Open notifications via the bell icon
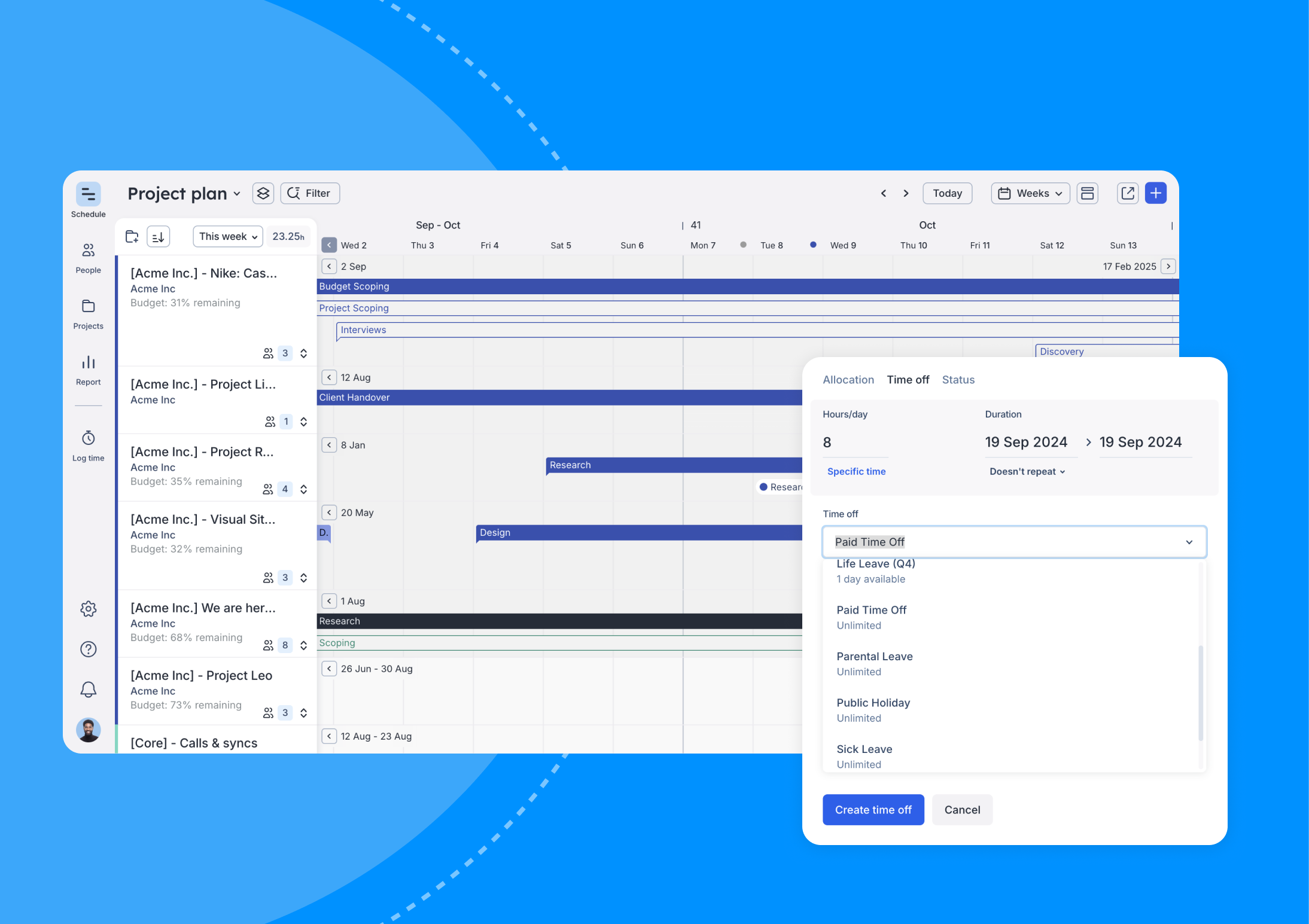 [x=88, y=689]
